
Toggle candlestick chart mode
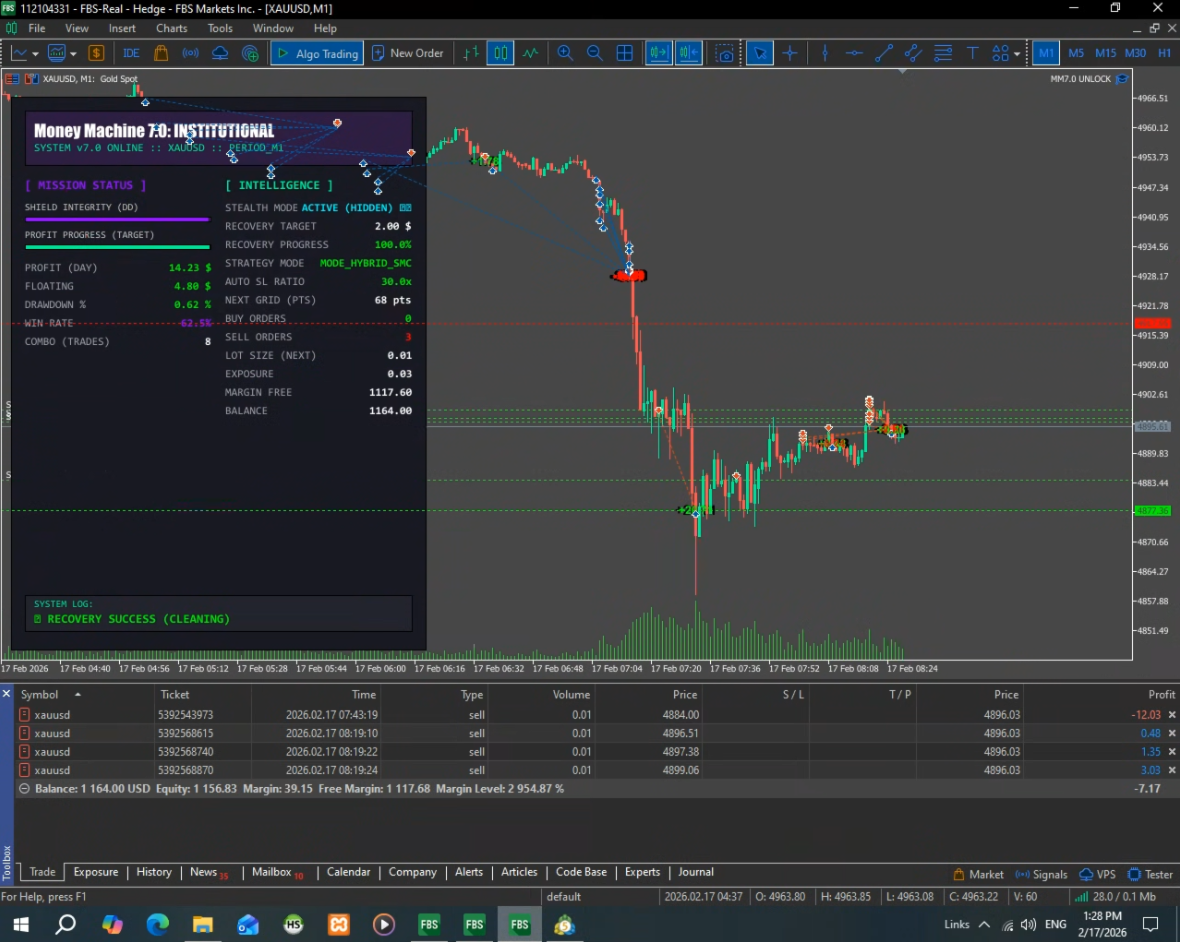[x=500, y=53]
